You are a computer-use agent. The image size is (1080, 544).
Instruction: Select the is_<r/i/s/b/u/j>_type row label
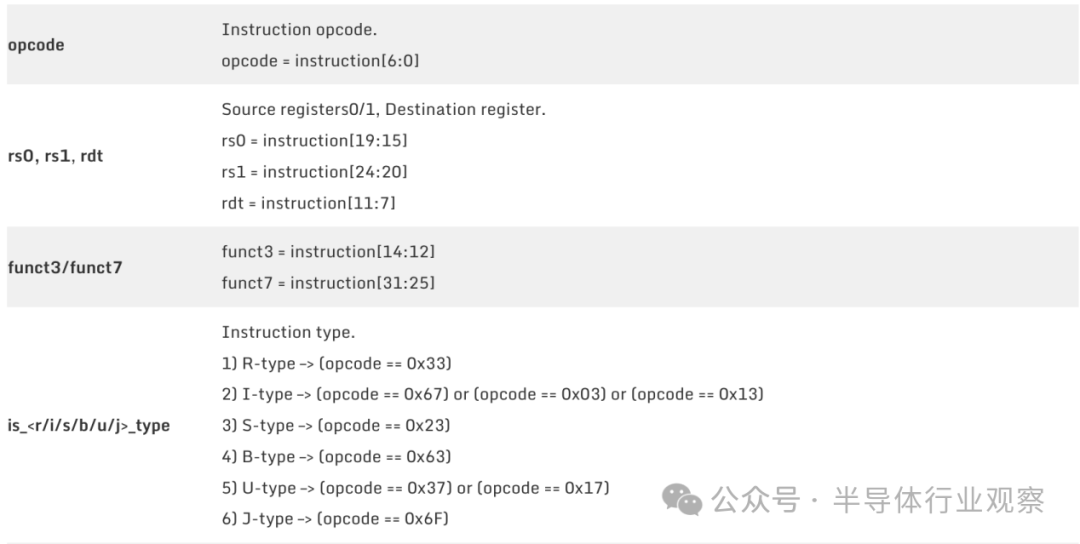89,426
